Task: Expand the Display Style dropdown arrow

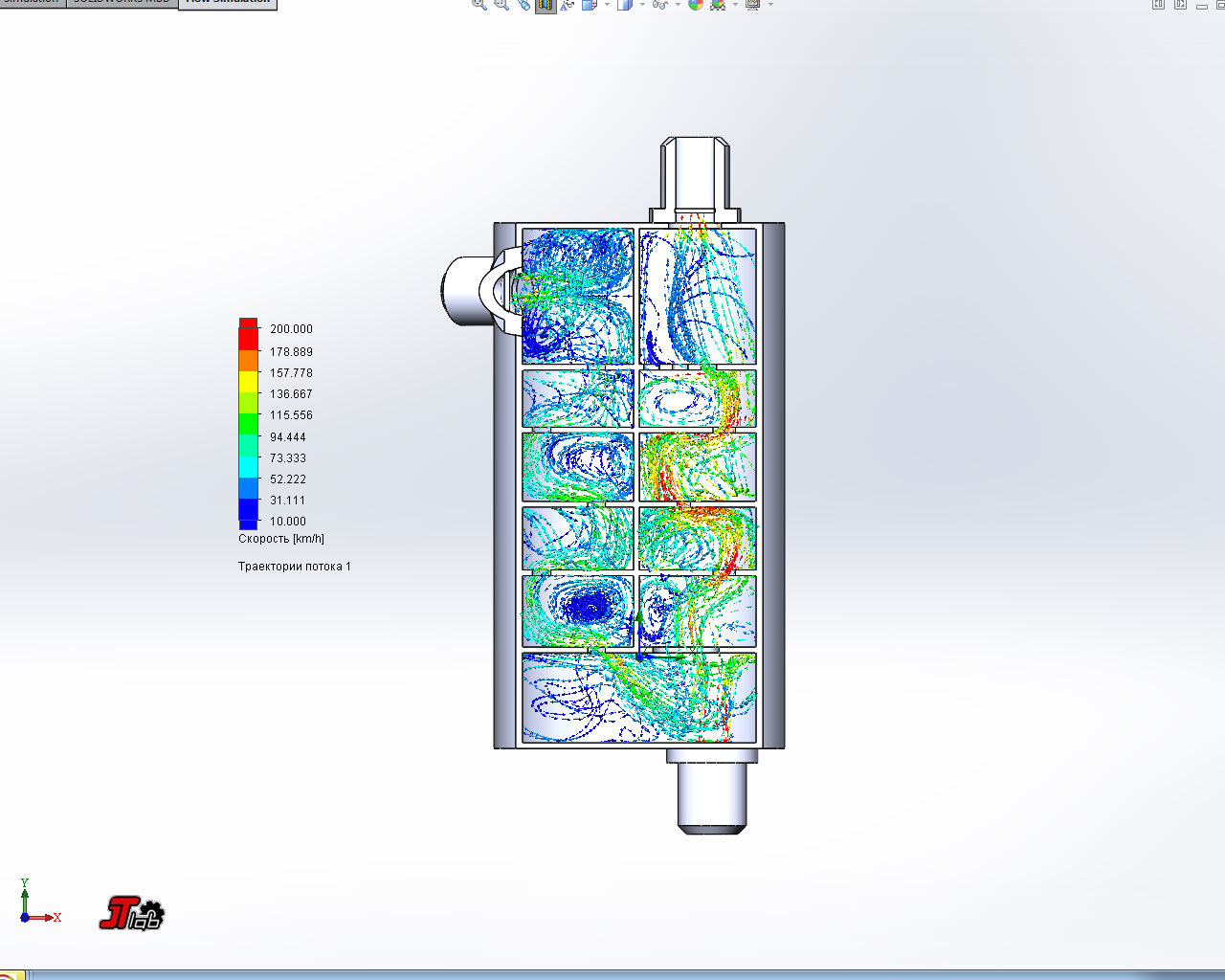Action: point(641,4)
